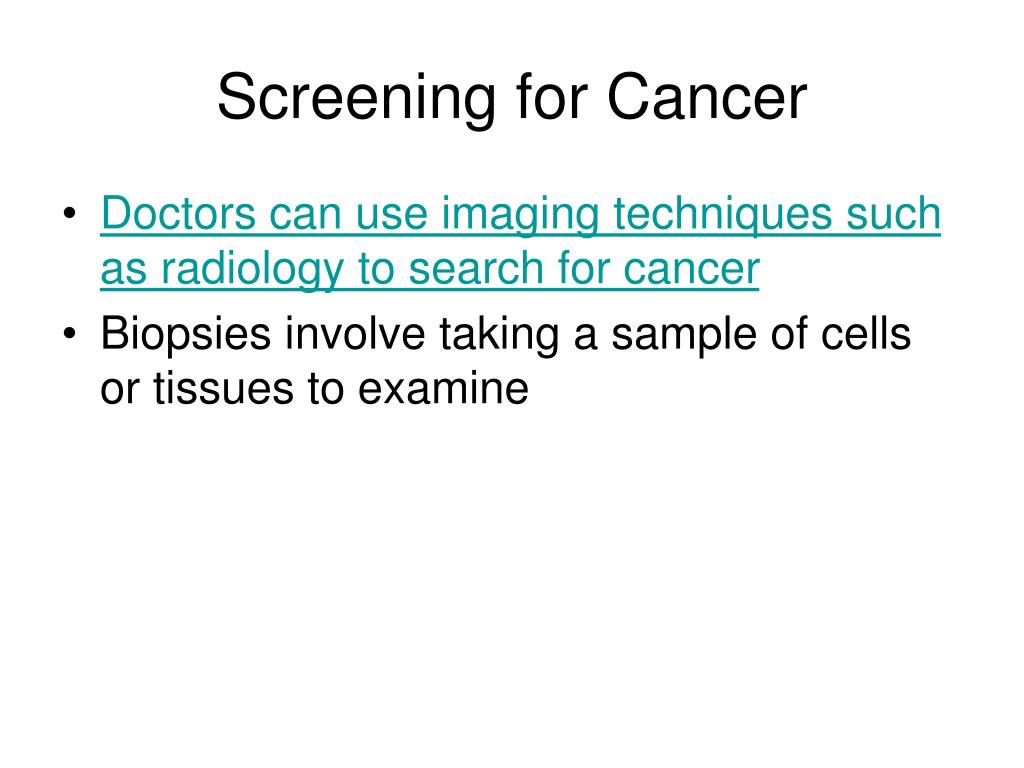Viewport: 1024px width, 768px height.
Task: Click the word 'Doctors' in the hyperlink
Action: pyautogui.click(x=178, y=213)
